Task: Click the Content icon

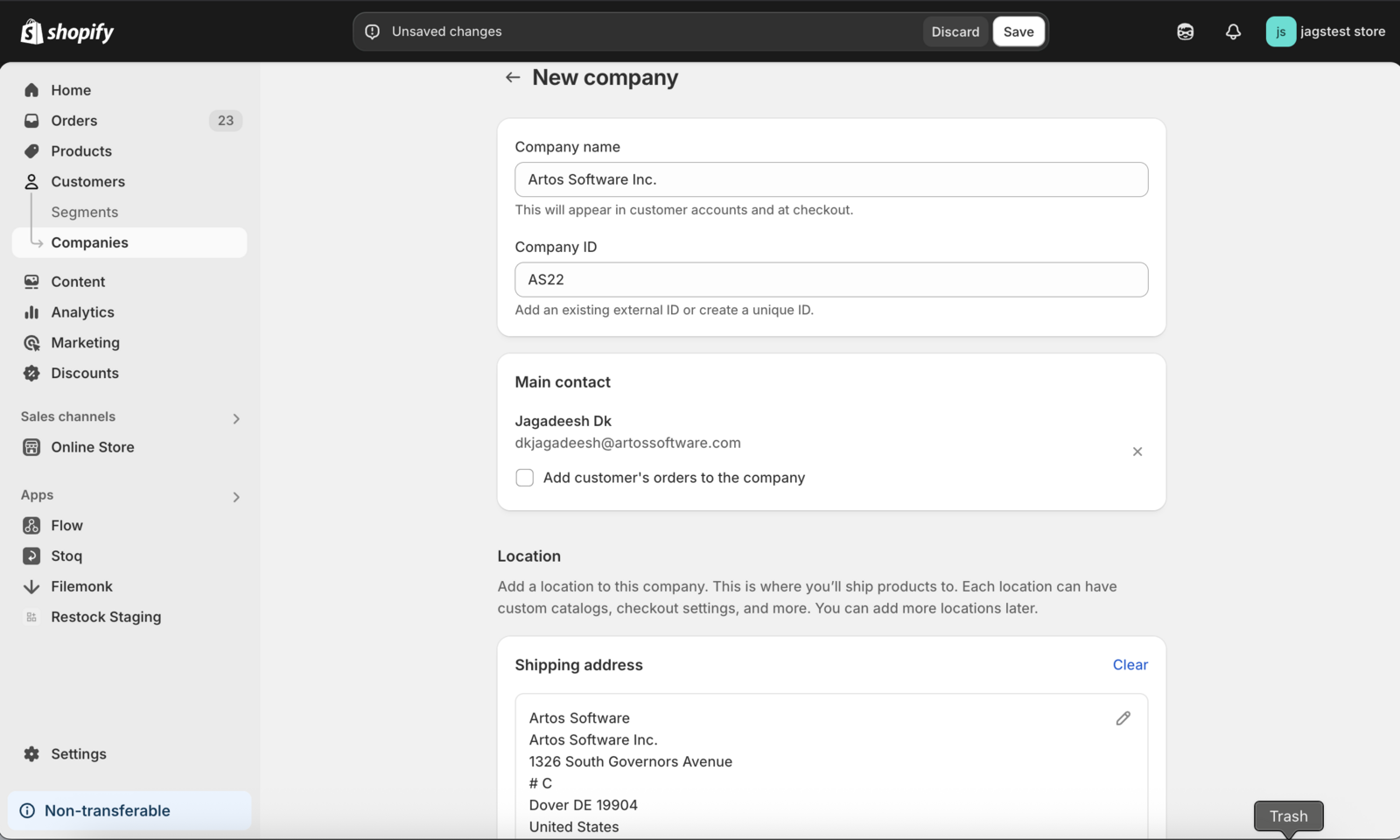Action: (x=31, y=282)
